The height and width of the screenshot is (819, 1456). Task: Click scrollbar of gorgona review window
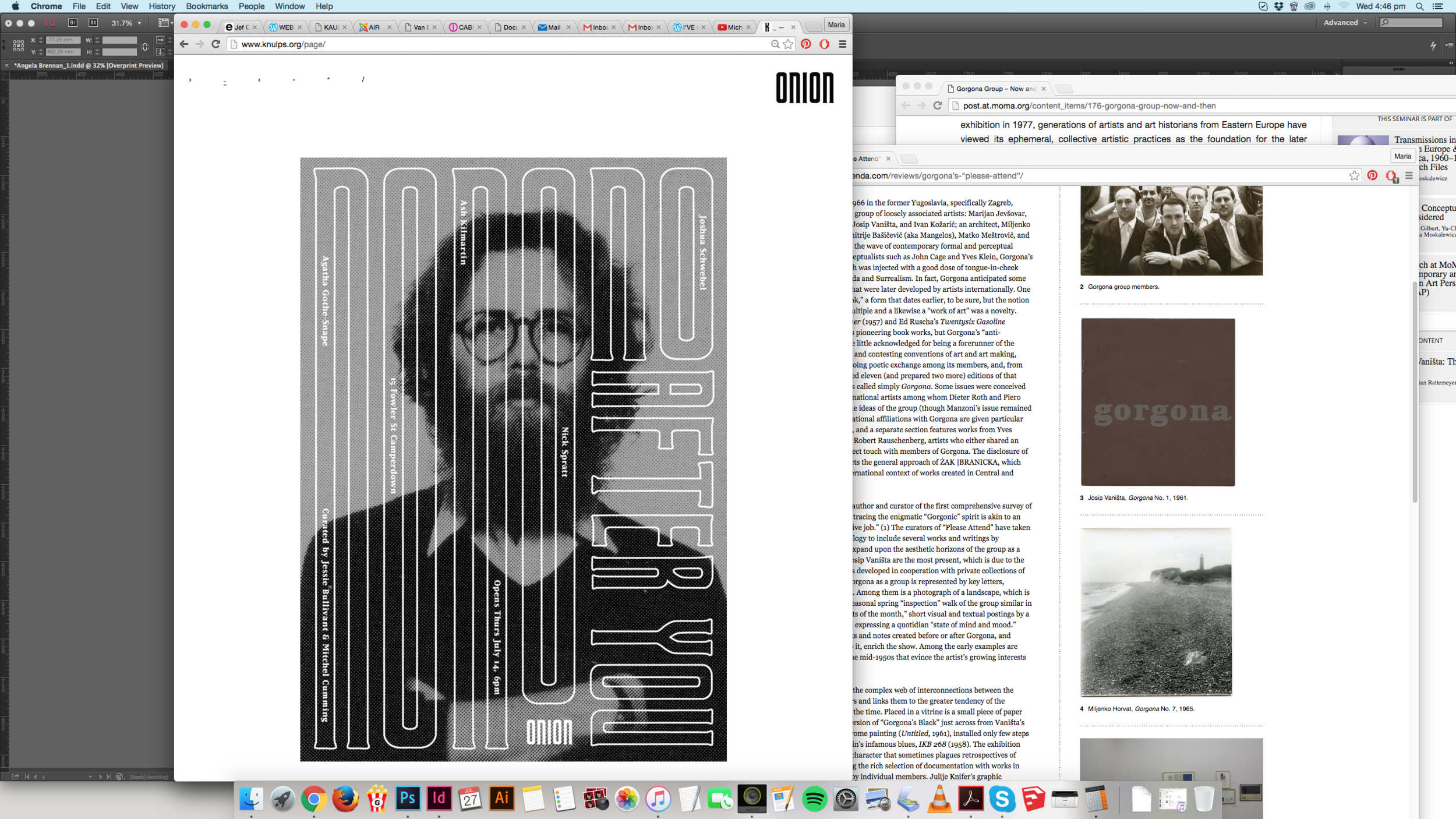[x=1415, y=391]
